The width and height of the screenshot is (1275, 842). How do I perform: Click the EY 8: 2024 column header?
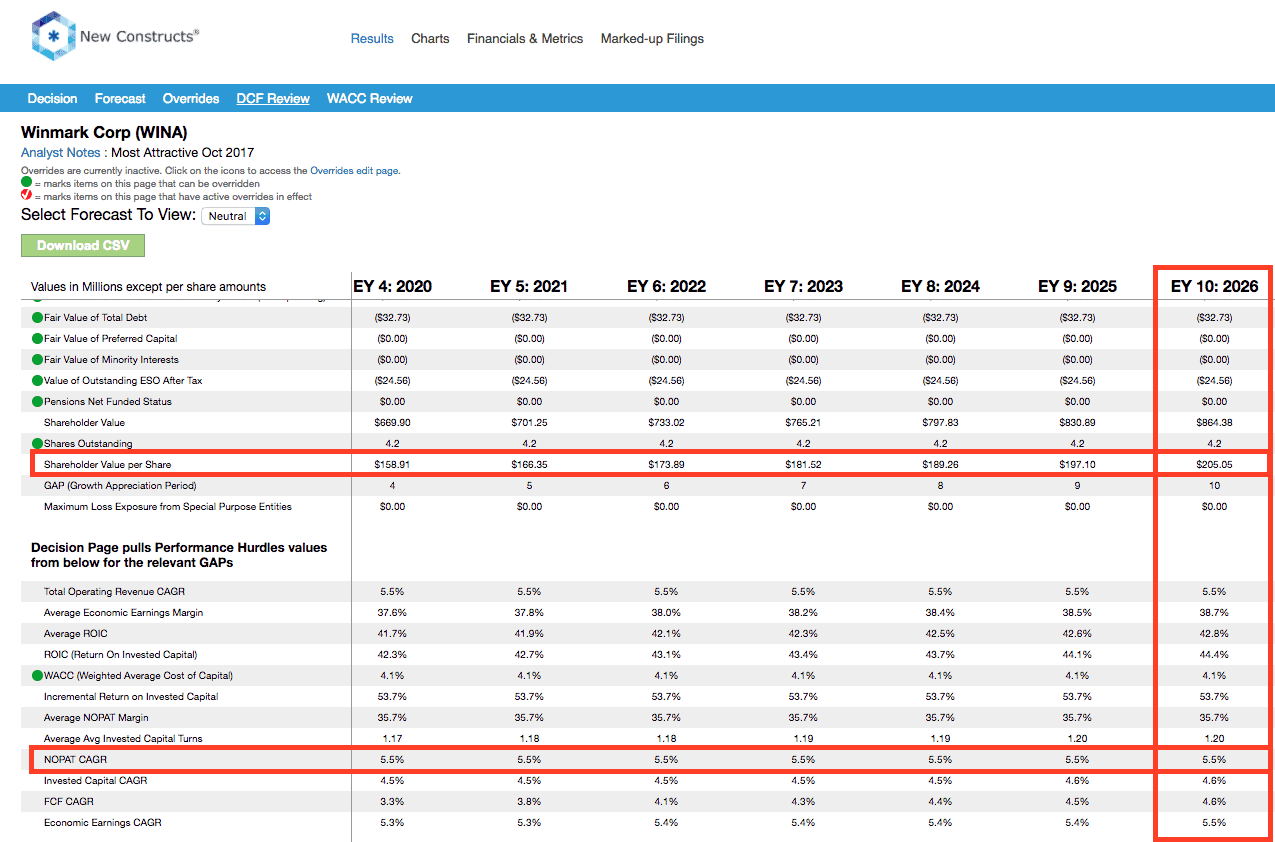pos(940,286)
